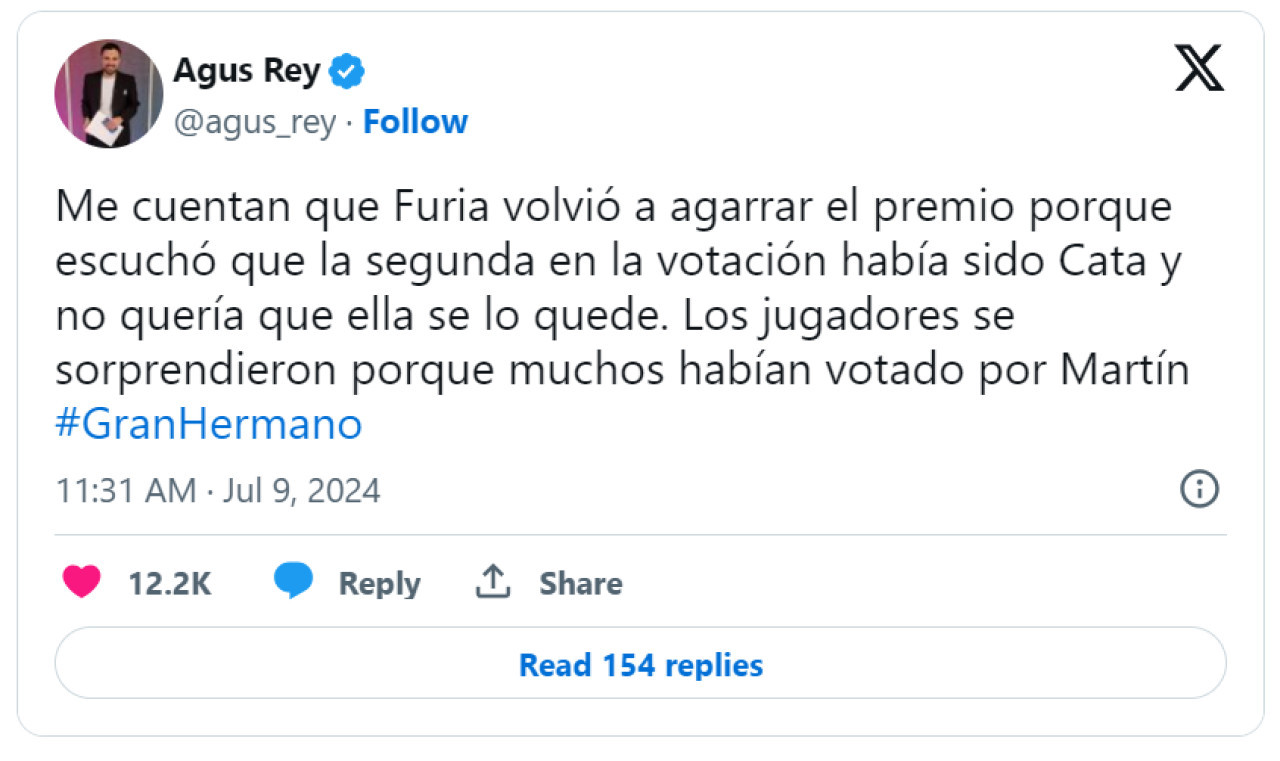1280x761 pixels.
Task: Click the Agus Rey display name
Action: 246,72
